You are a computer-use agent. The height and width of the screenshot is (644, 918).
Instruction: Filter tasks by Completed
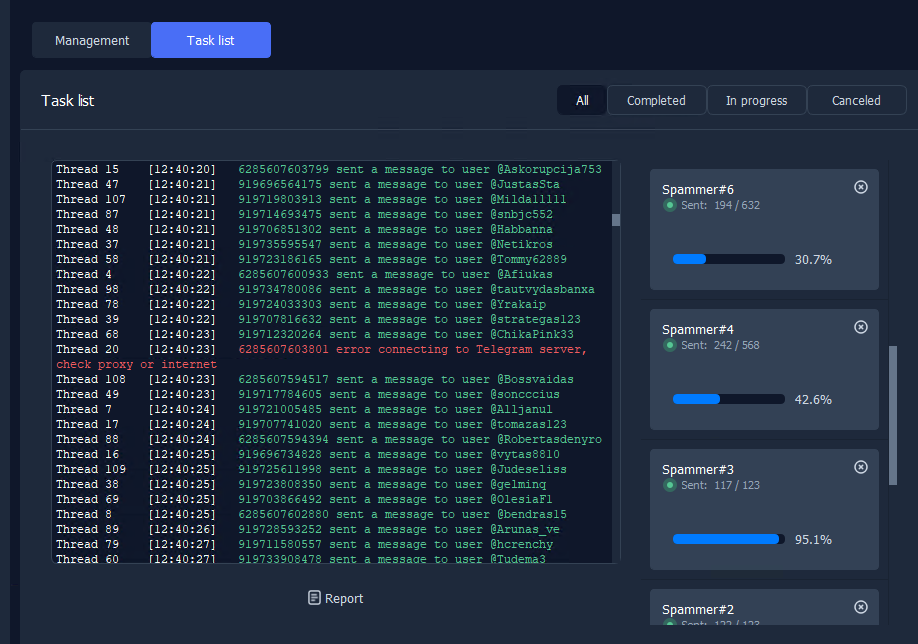[656, 101]
